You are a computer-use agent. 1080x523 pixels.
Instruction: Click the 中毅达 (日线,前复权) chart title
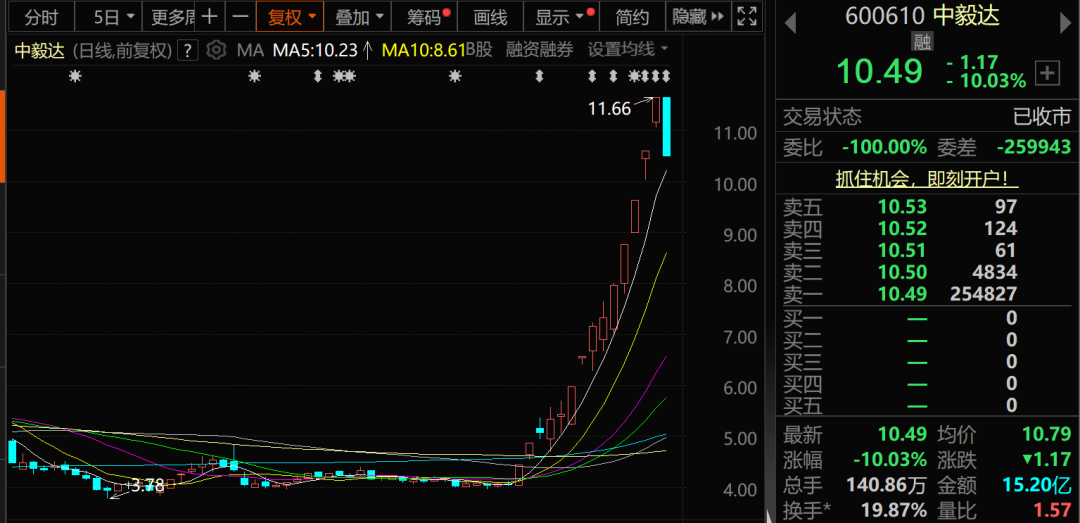point(92,50)
